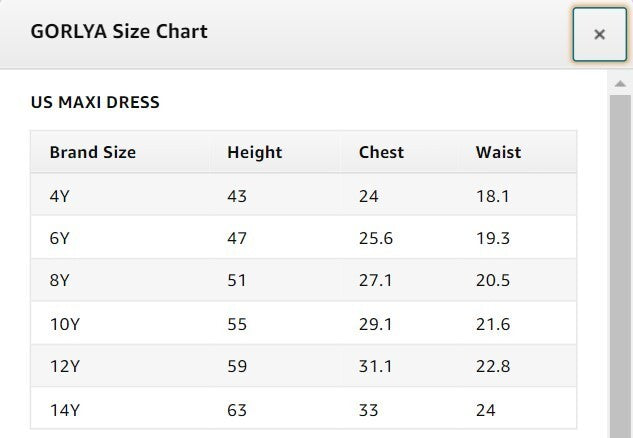The width and height of the screenshot is (633, 438).
Task: Close the GORLYA Size Chart dialog
Action: pos(599,34)
